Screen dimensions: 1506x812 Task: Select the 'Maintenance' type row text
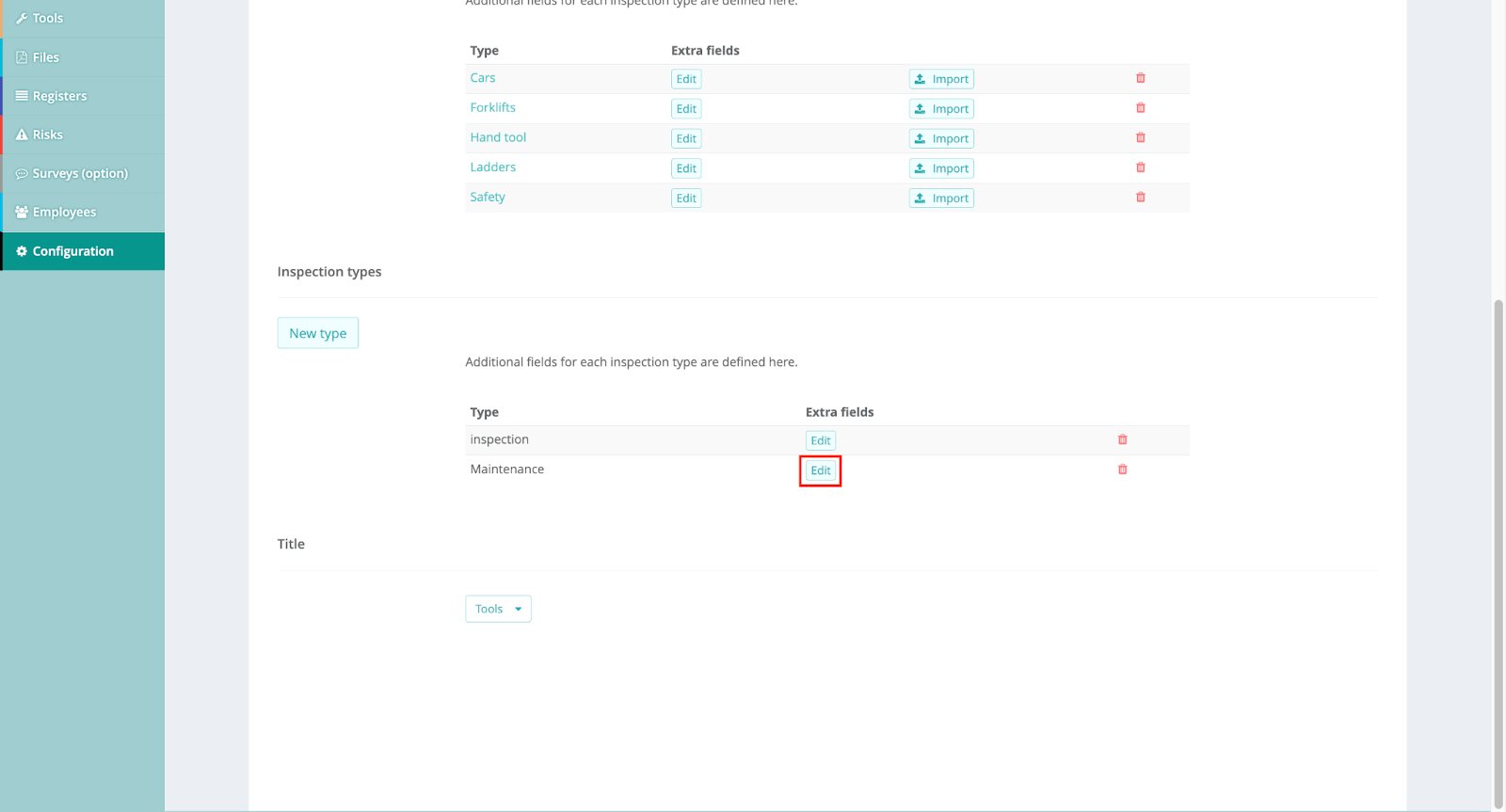point(507,469)
